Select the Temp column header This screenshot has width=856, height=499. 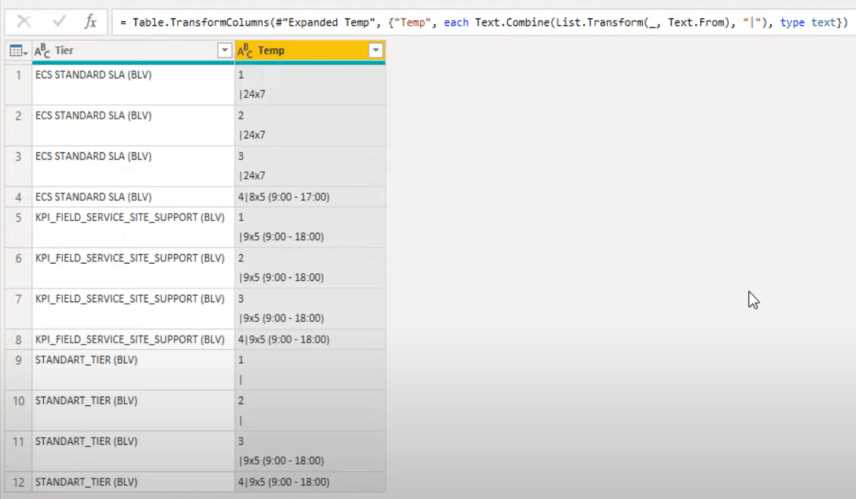coord(310,51)
